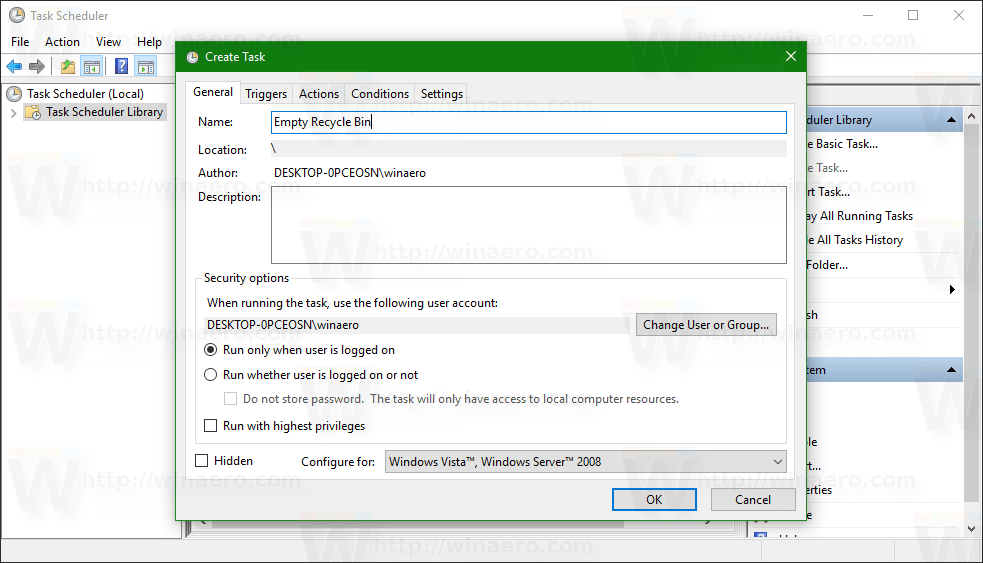Click Change User or Group button
Screen dimensions: 983x563
click(x=706, y=325)
